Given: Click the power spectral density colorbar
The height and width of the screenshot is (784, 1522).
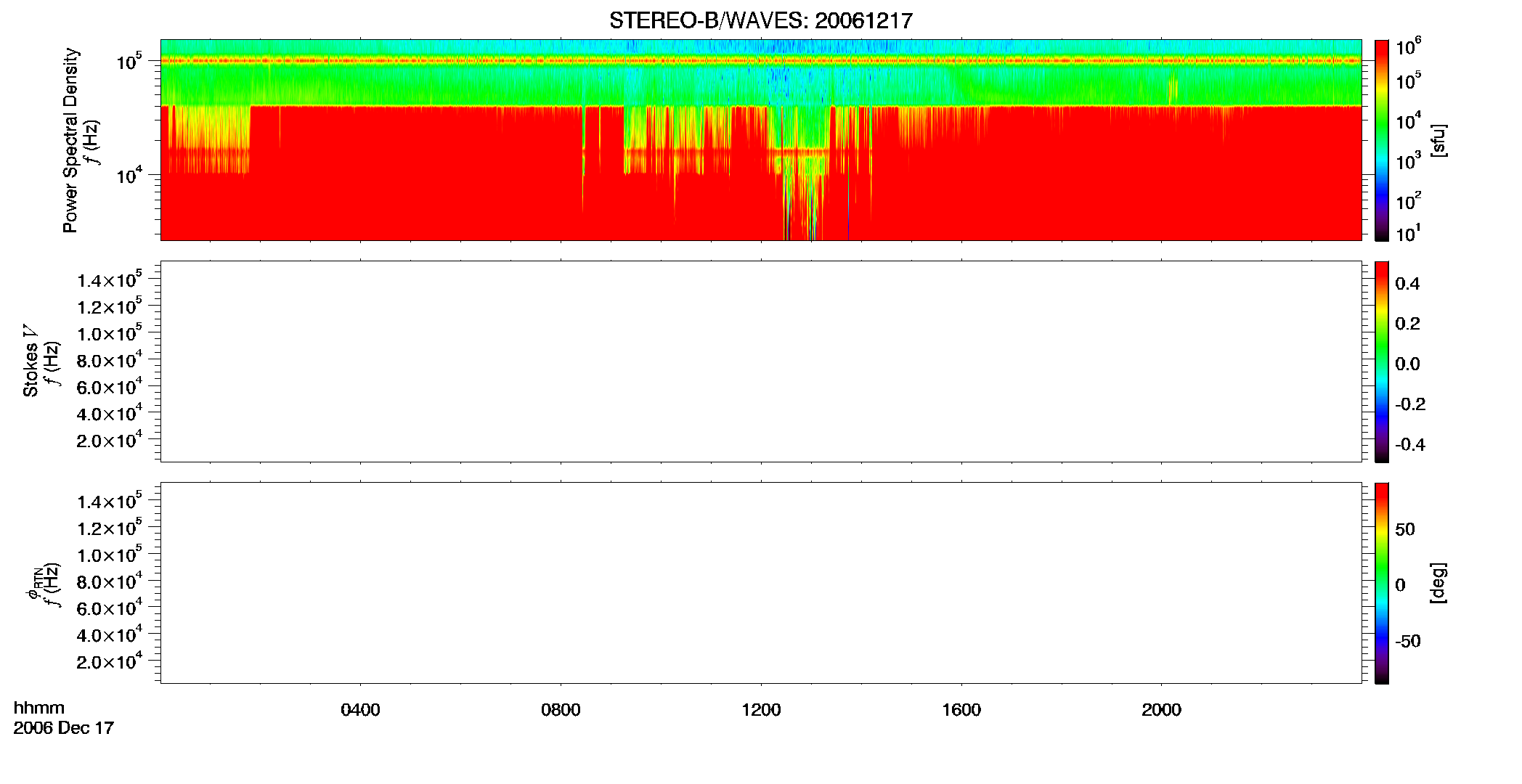Looking at the screenshot, I should [x=1382, y=140].
